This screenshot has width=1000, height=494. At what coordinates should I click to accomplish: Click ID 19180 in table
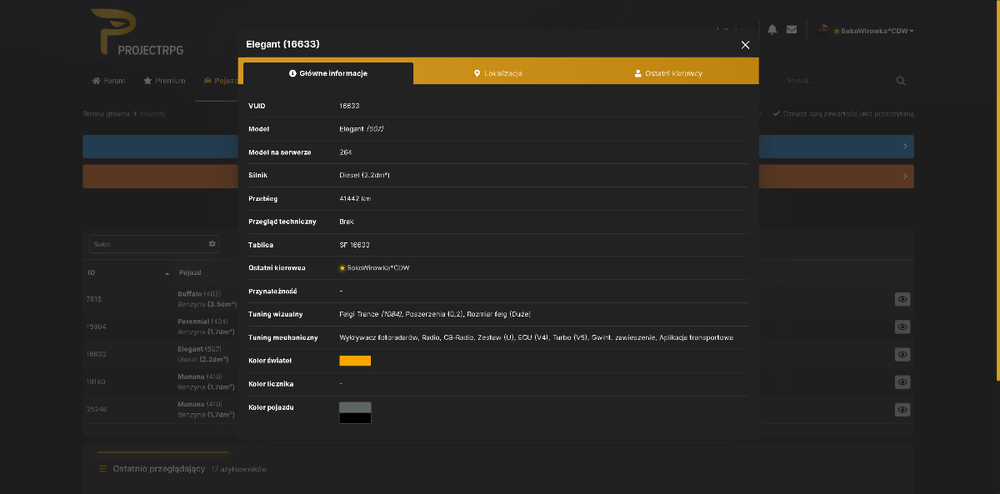pyautogui.click(x=94, y=382)
